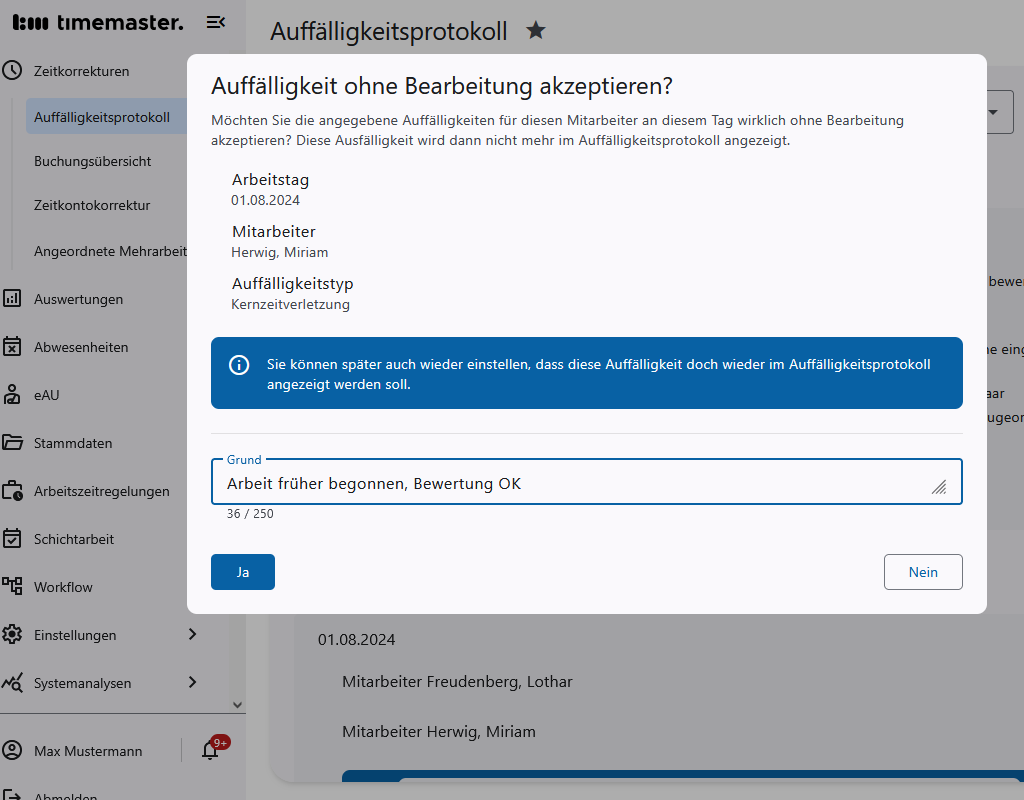Expand the Einstellungen submenu
The width and height of the screenshot is (1024, 800).
click(192, 635)
